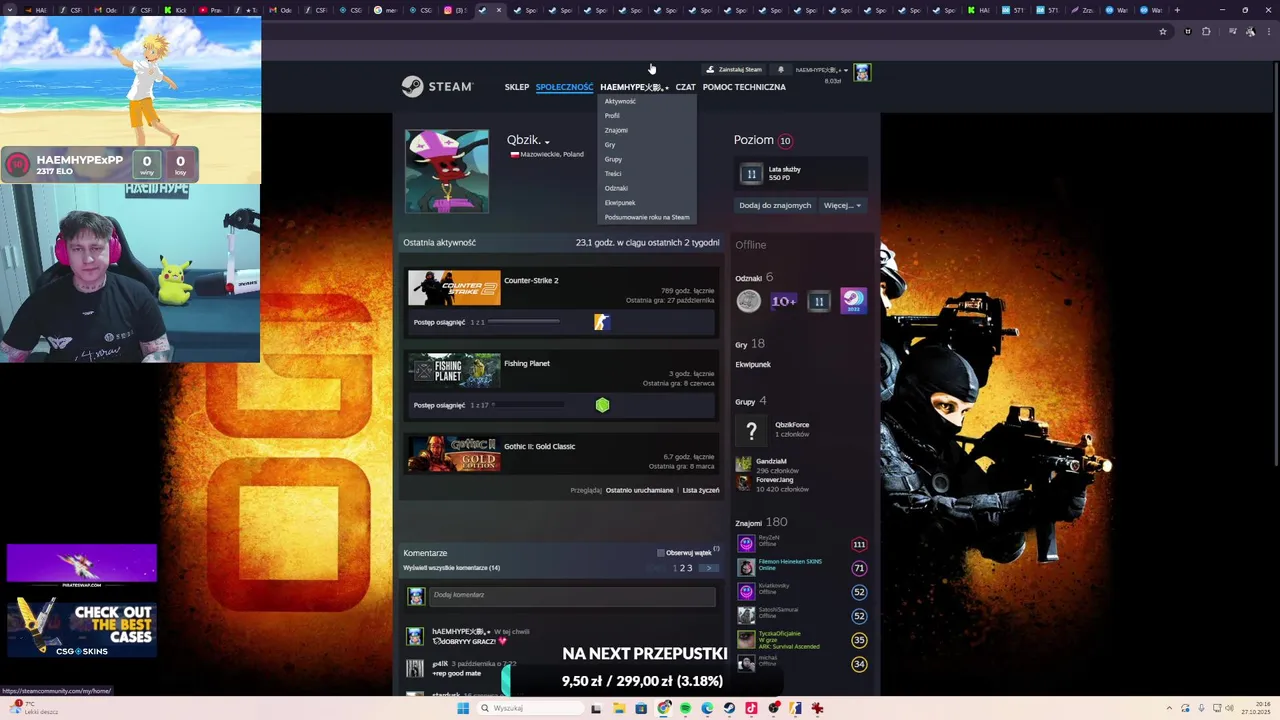Viewport: 1280px width, 720px height.
Task: Open the Więcej... dropdown button
Action: tap(842, 205)
